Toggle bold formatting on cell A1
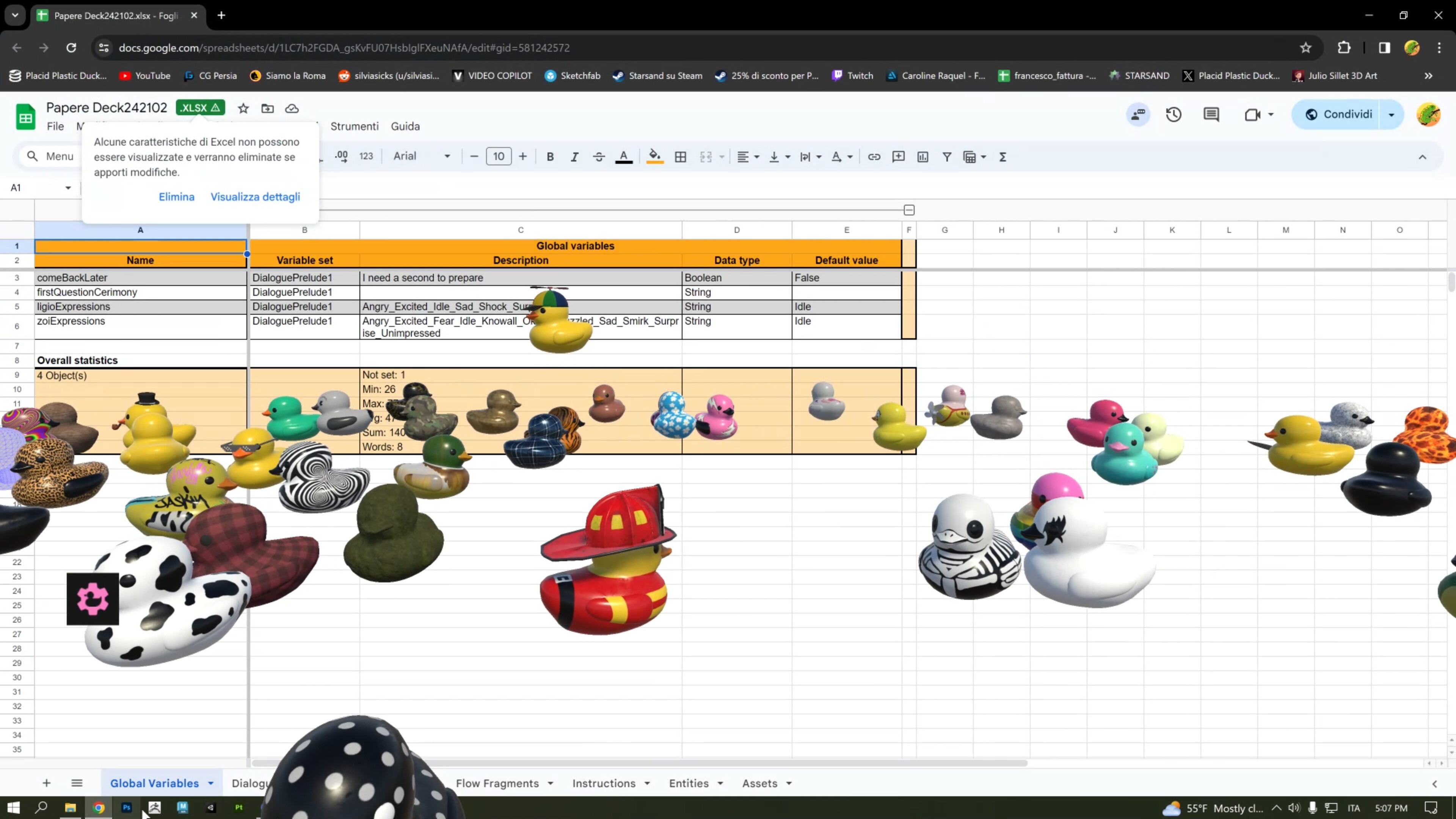 (550, 157)
